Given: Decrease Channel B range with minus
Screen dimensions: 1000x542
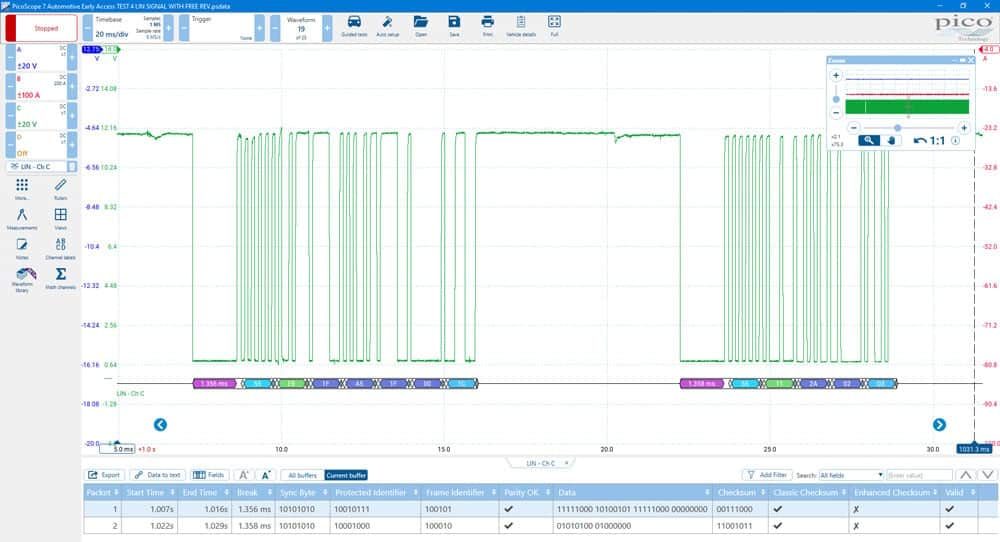Looking at the screenshot, I should tap(10, 87).
